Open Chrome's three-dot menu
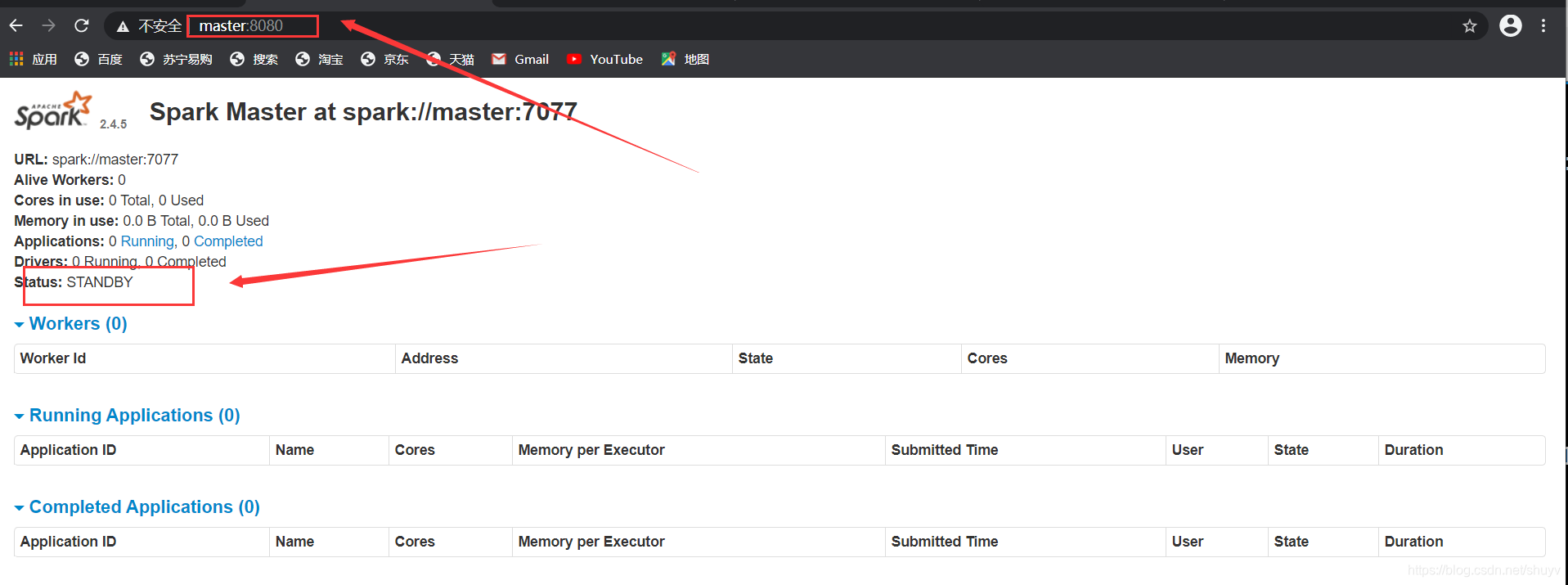The image size is (1568, 585). 1543,26
